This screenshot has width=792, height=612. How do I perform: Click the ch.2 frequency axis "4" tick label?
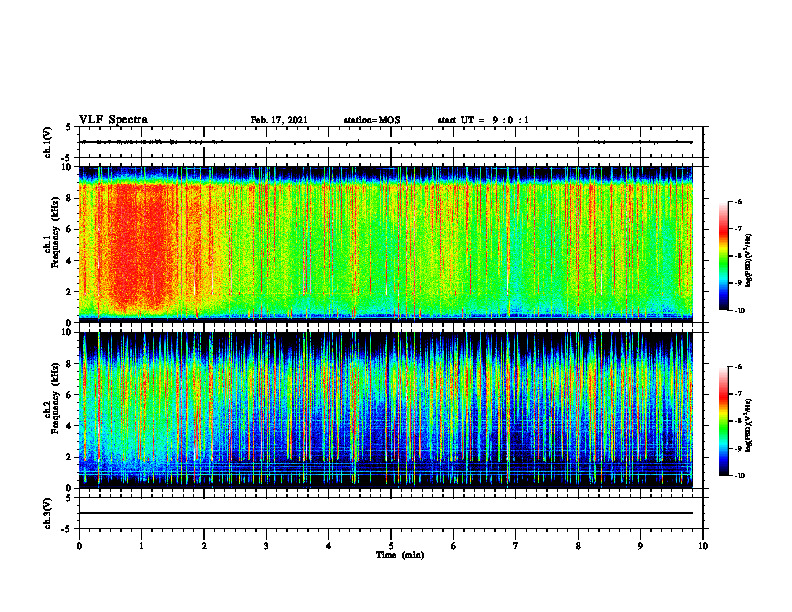click(x=69, y=426)
